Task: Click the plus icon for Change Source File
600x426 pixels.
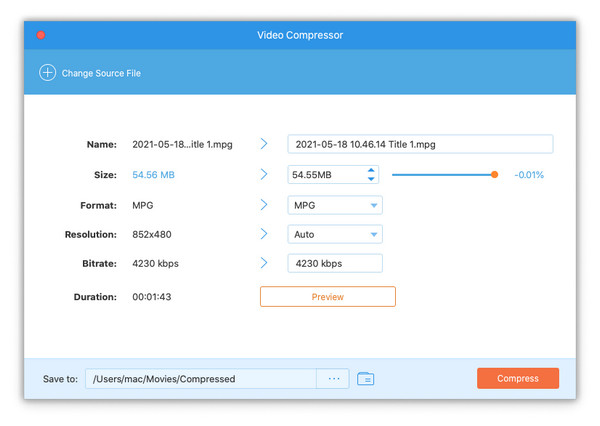Action: [47, 73]
